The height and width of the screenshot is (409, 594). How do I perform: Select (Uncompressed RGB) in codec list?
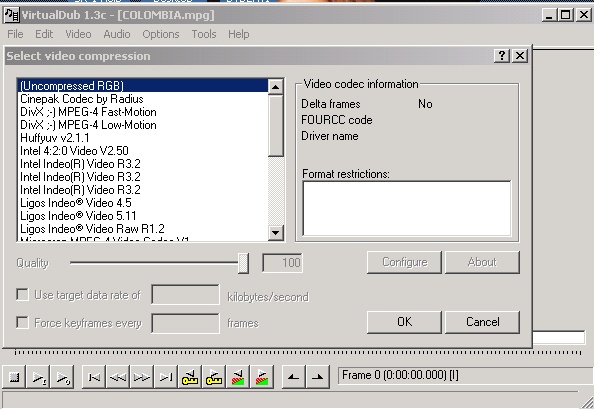pyautogui.click(x=143, y=86)
